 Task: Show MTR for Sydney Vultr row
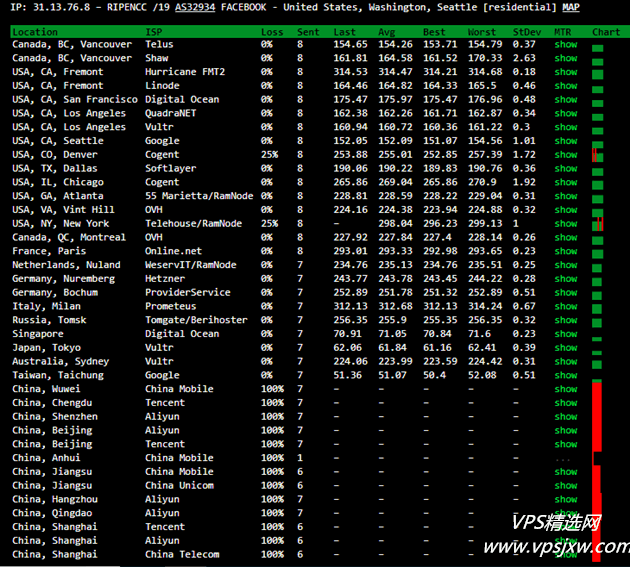pos(566,362)
